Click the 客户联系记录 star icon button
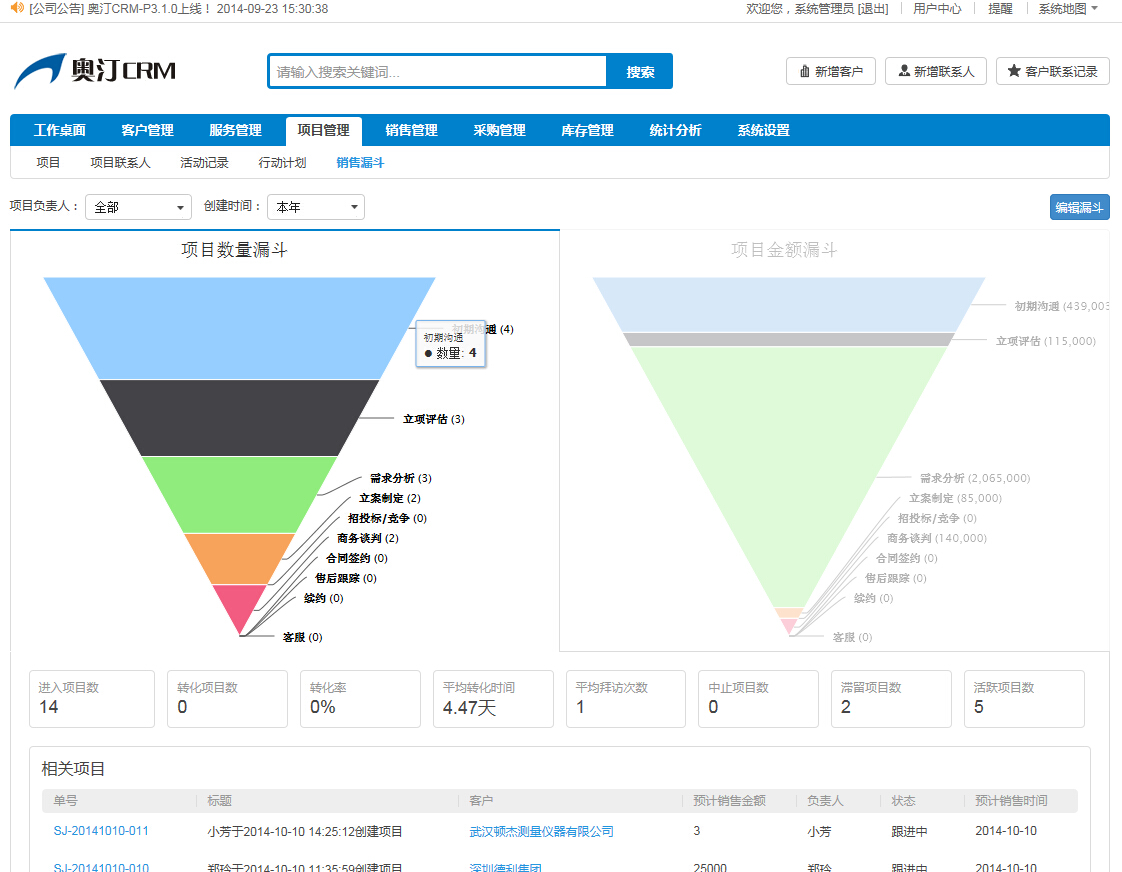 [x=1052, y=71]
